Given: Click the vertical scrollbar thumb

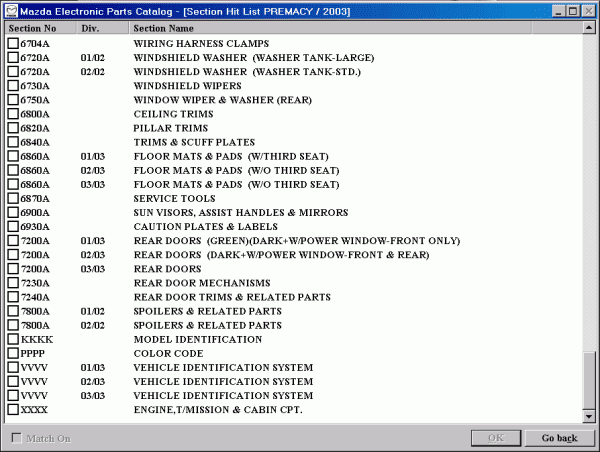Looking at the screenshot, I should coord(589,380).
